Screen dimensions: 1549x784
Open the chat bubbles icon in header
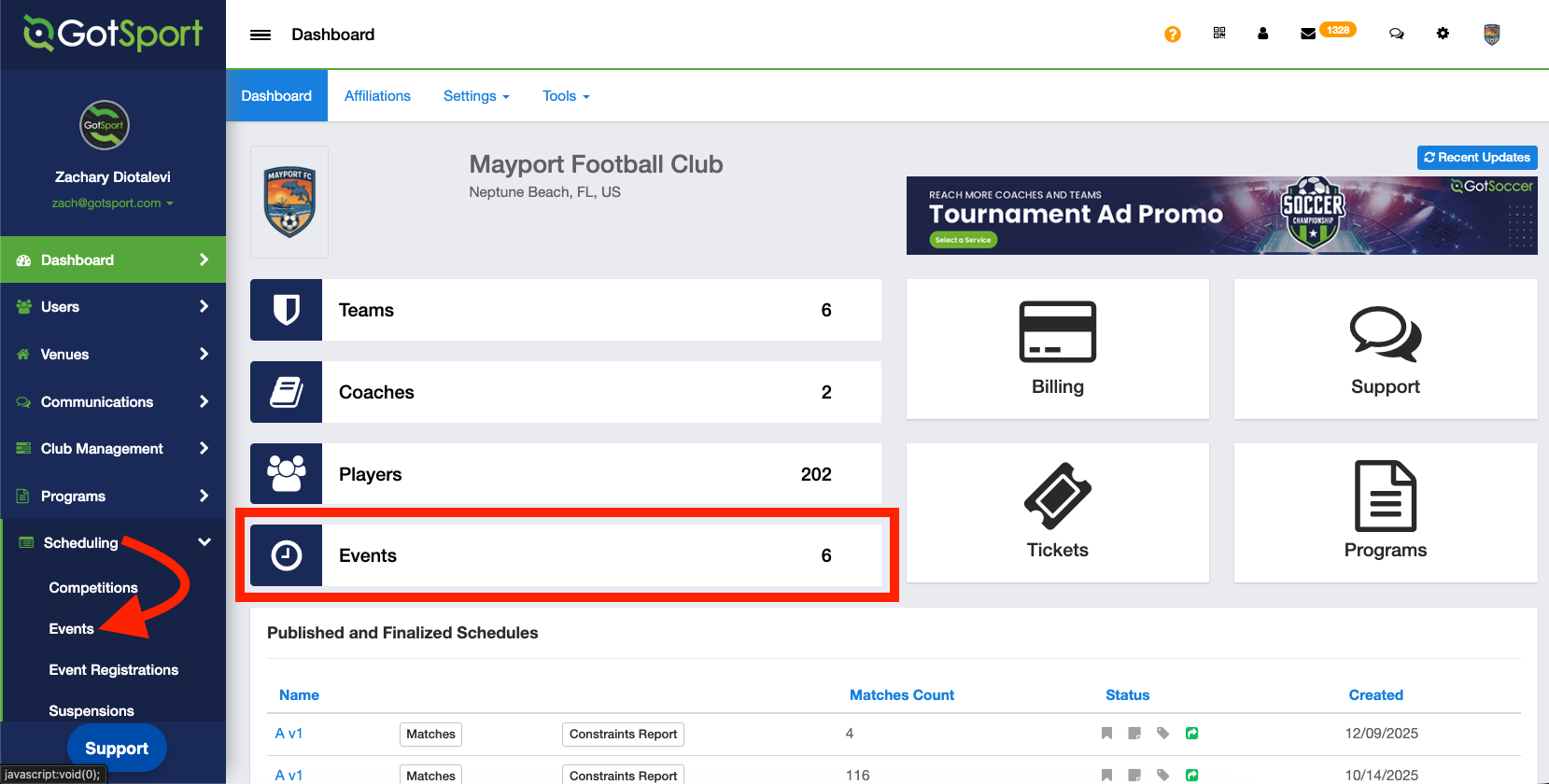(1396, 34)
